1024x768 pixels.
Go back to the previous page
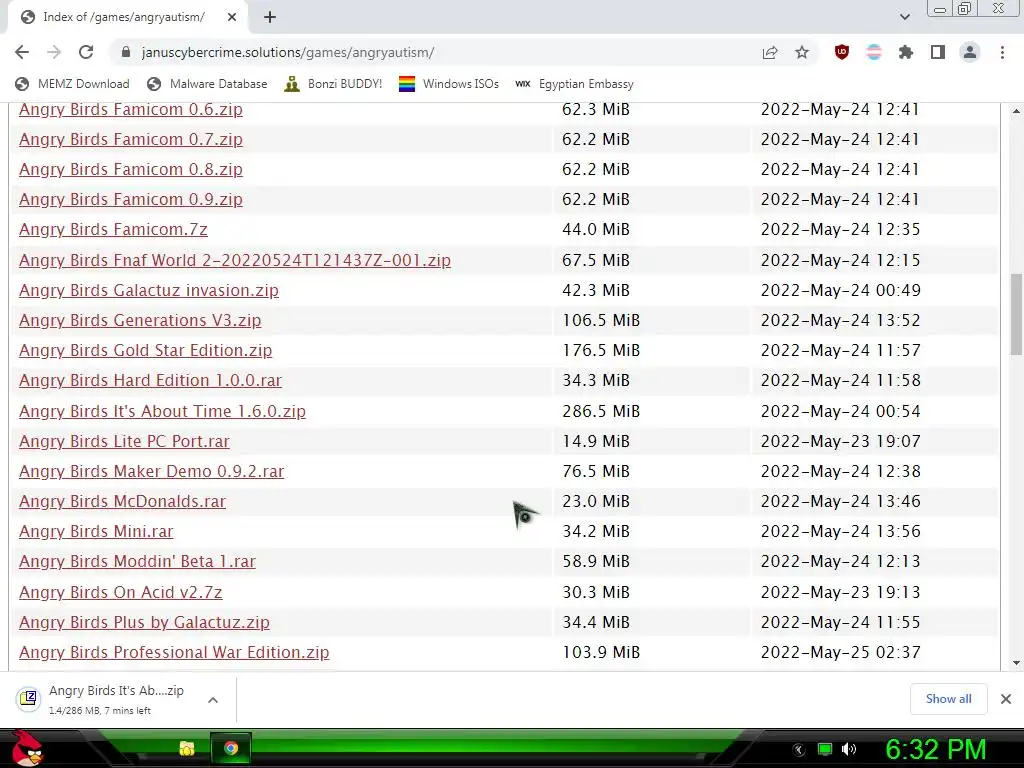pos(22,52)
